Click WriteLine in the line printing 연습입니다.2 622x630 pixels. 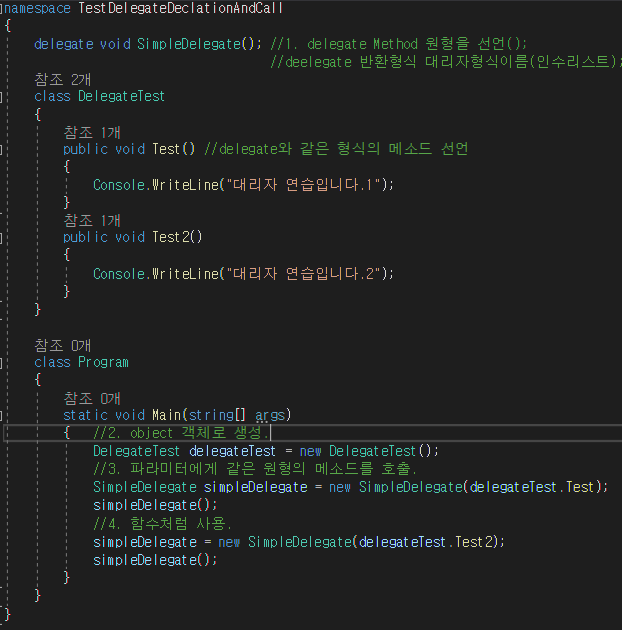185,274
